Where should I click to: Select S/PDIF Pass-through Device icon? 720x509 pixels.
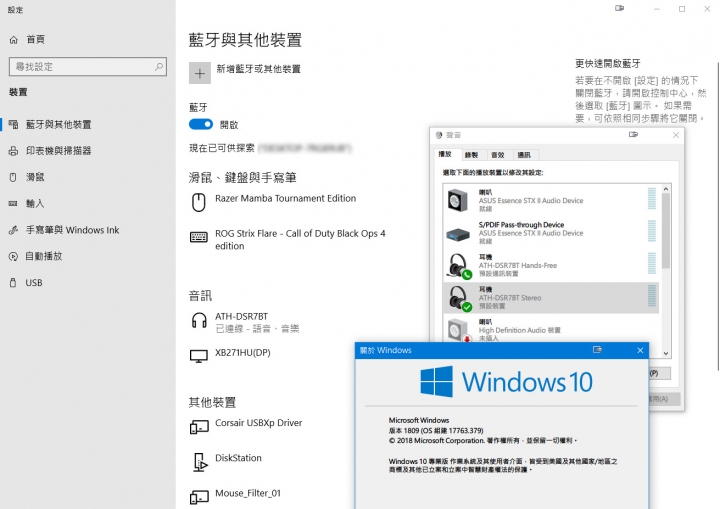[x=458, y=234]
